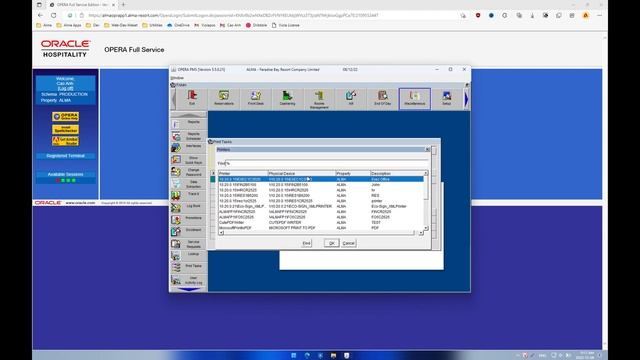Click up arrow above side menu

[x=188, y=115]
